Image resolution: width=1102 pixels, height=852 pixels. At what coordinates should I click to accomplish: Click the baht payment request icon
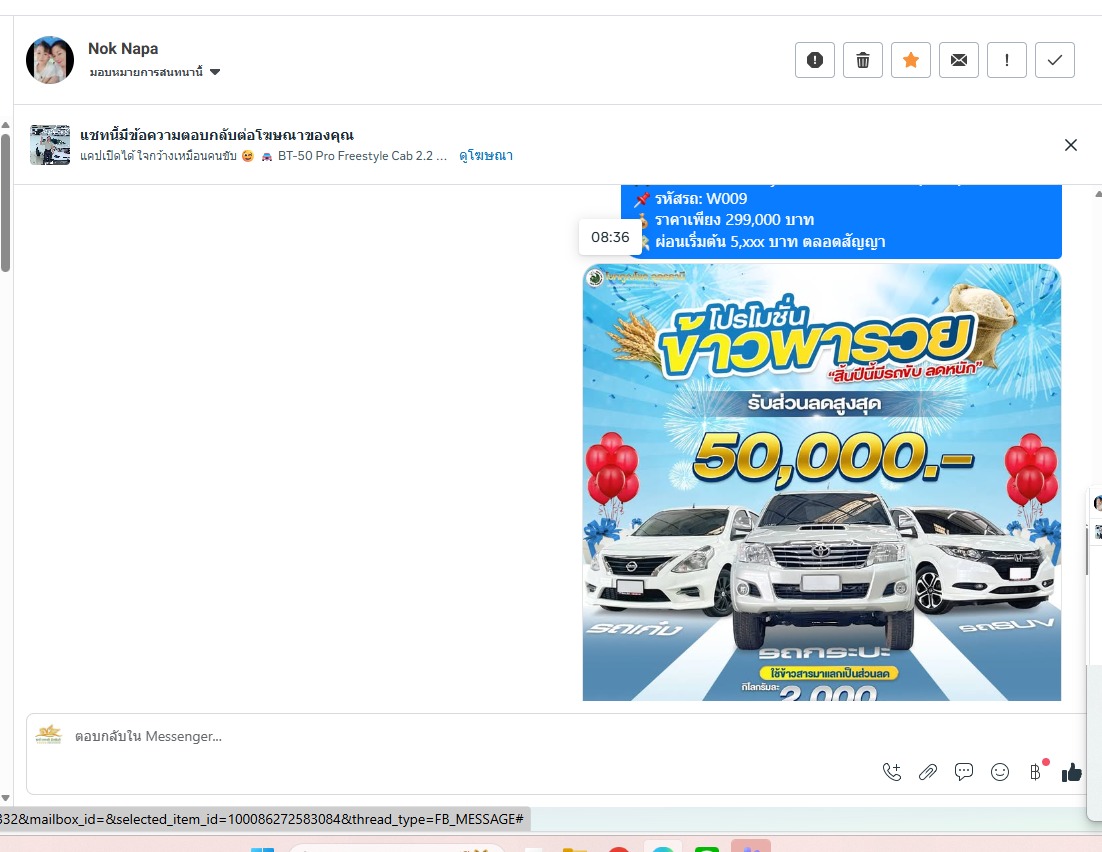tap(1035, 771)
